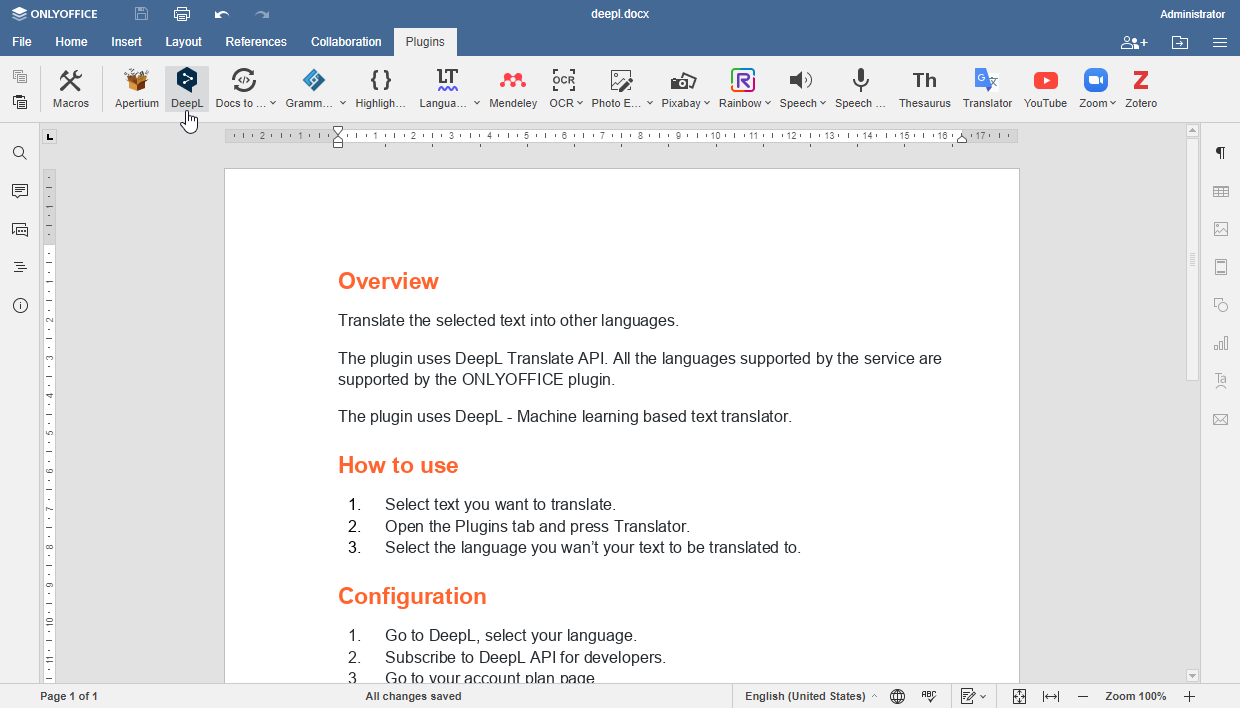Launch the Mendeley plugin
Image resolution: width=1240 pixels, height=708 pixels.
coord(513,89)
